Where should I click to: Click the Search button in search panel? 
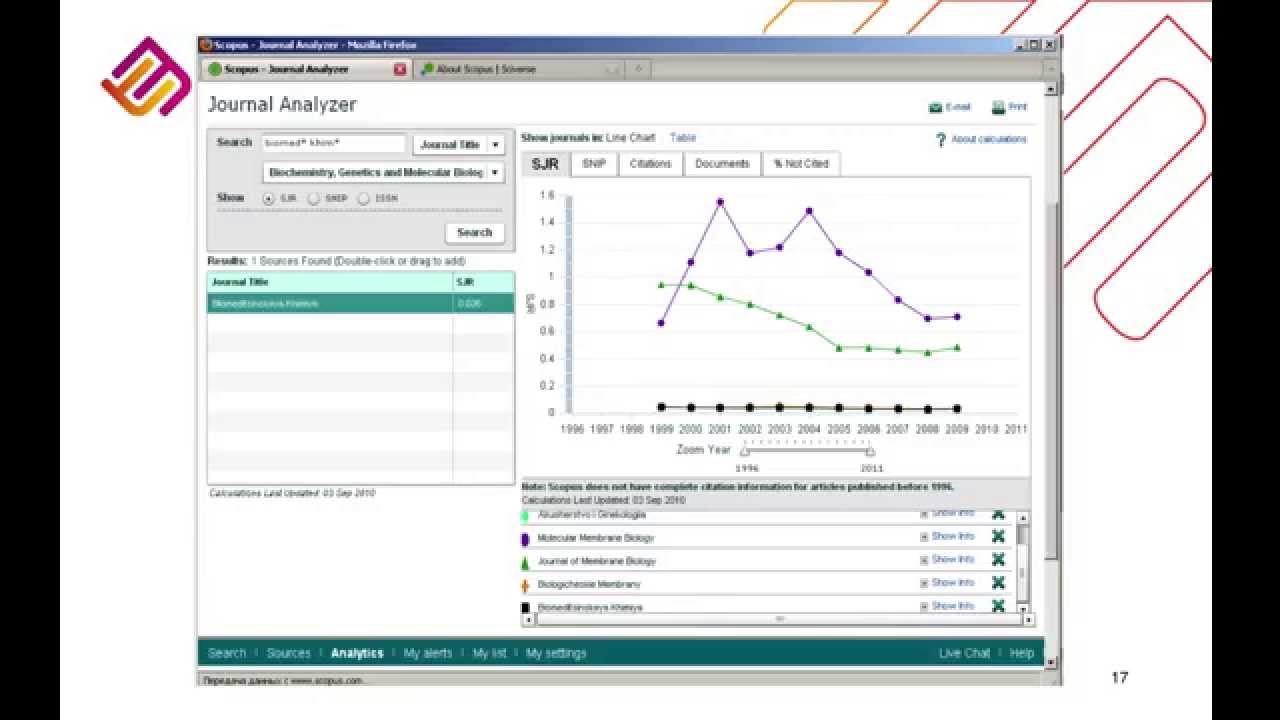[x=474, y=232]
